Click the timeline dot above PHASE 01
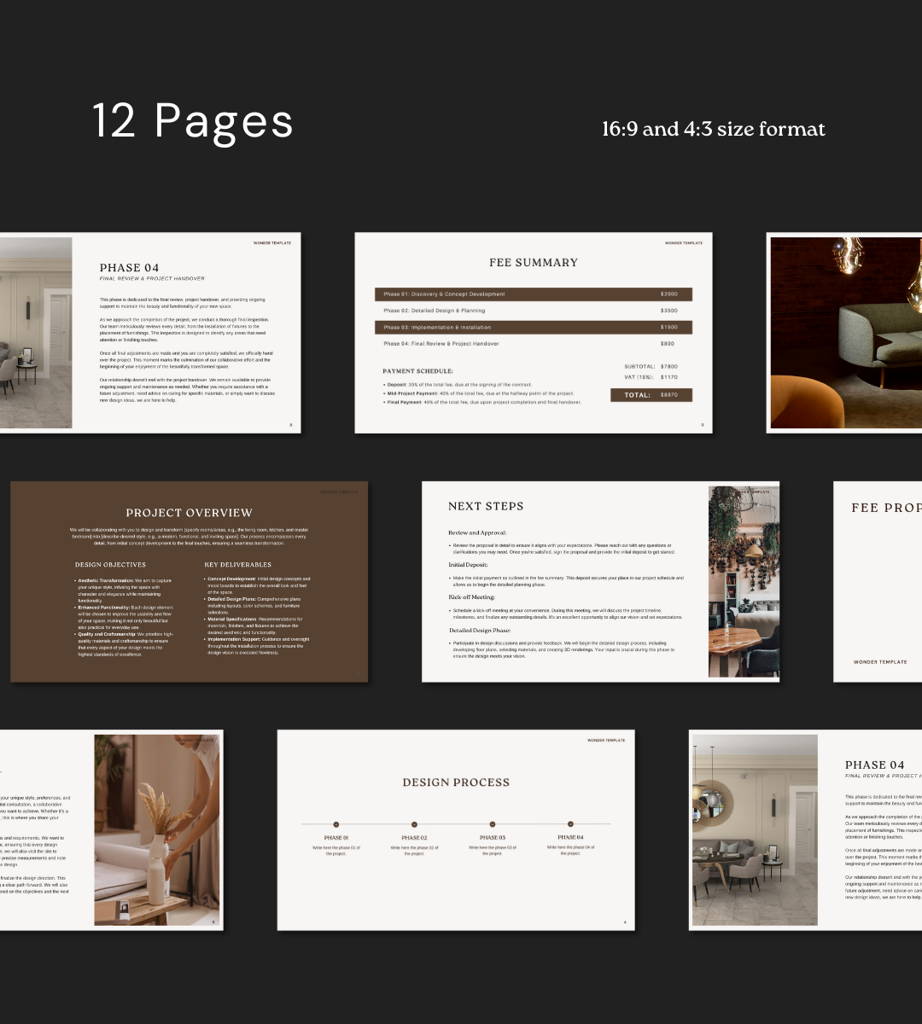Viewport: 922px width, 1024px height. click(x=336, y=824)
